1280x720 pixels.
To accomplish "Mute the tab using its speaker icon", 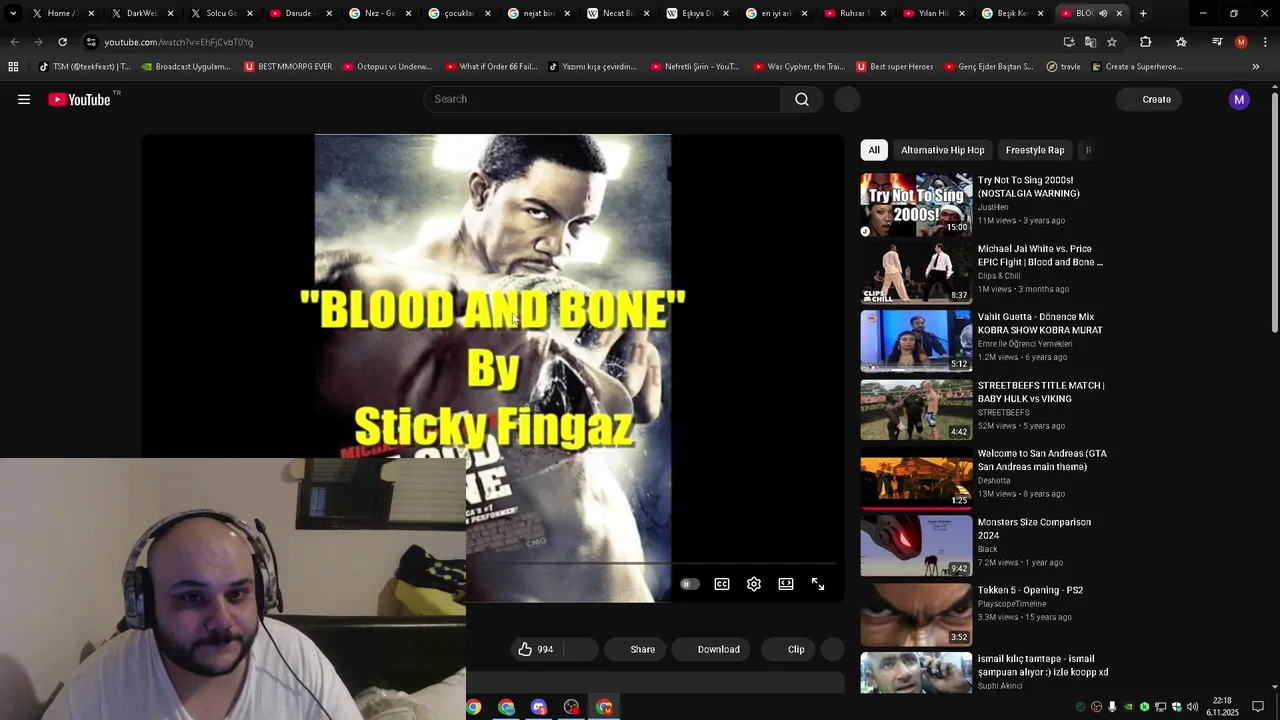I will [x=1104, y=13].
